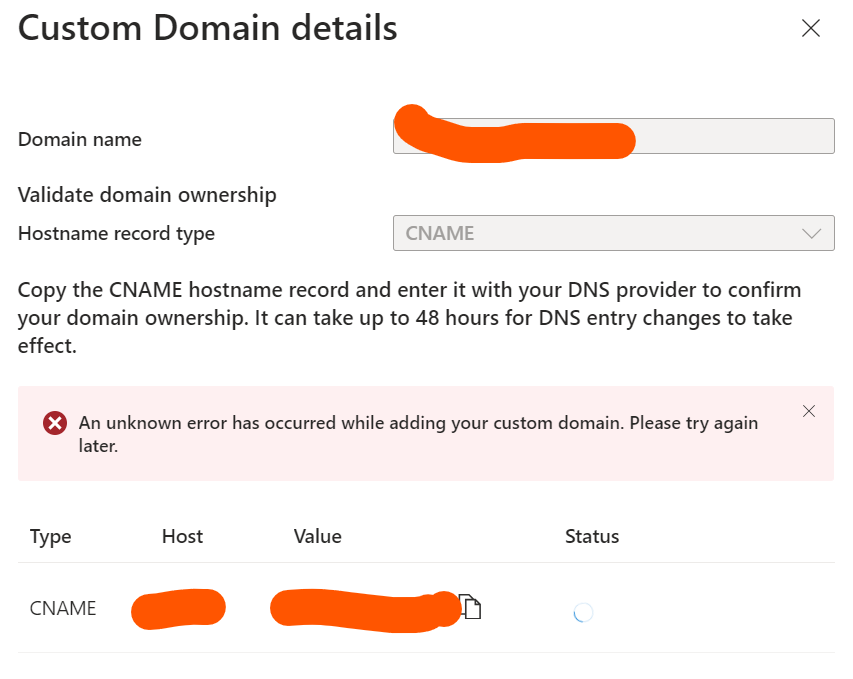853x679 pixels.
Task: Click the CNAME text in the record type box
Action: coord(440,234)
